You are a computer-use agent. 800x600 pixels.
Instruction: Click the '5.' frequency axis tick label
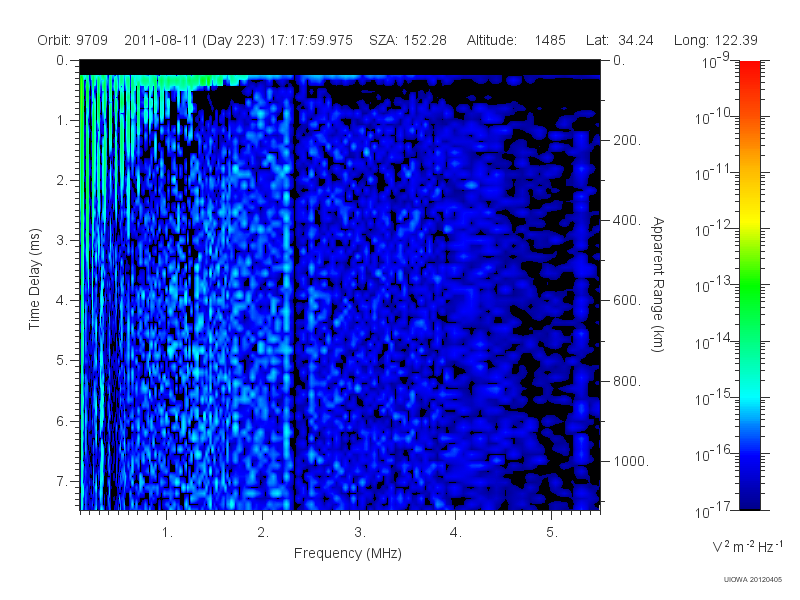coord(552,533)
